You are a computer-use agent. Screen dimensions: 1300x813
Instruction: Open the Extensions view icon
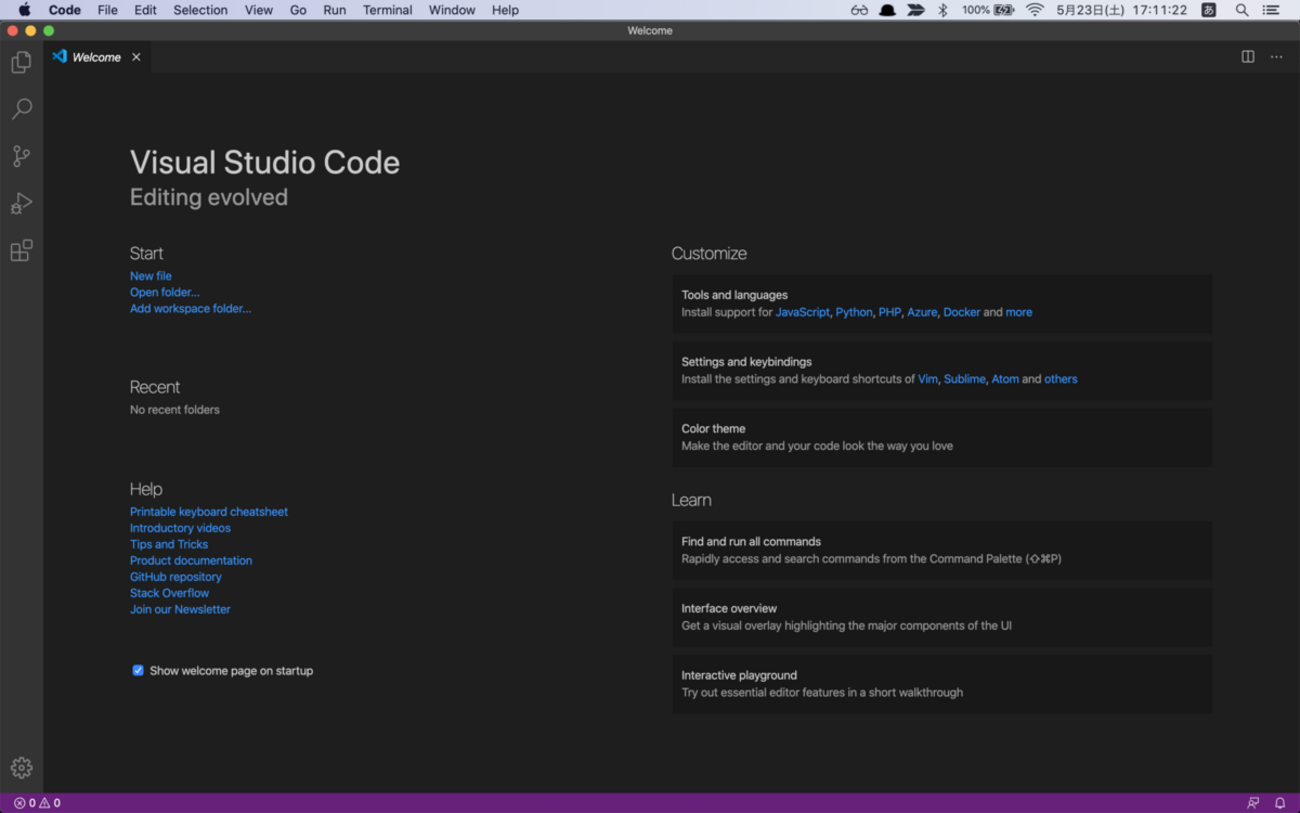pos(21,250)
